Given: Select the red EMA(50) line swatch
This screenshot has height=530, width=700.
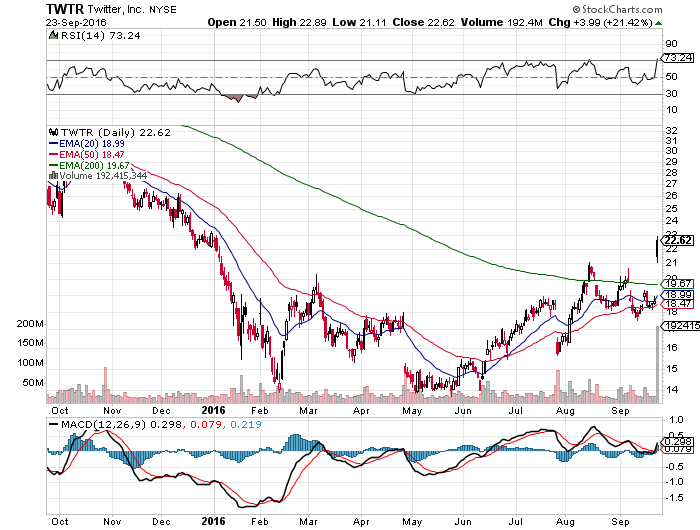Looking at the screenshot, I should pos(53,154).
